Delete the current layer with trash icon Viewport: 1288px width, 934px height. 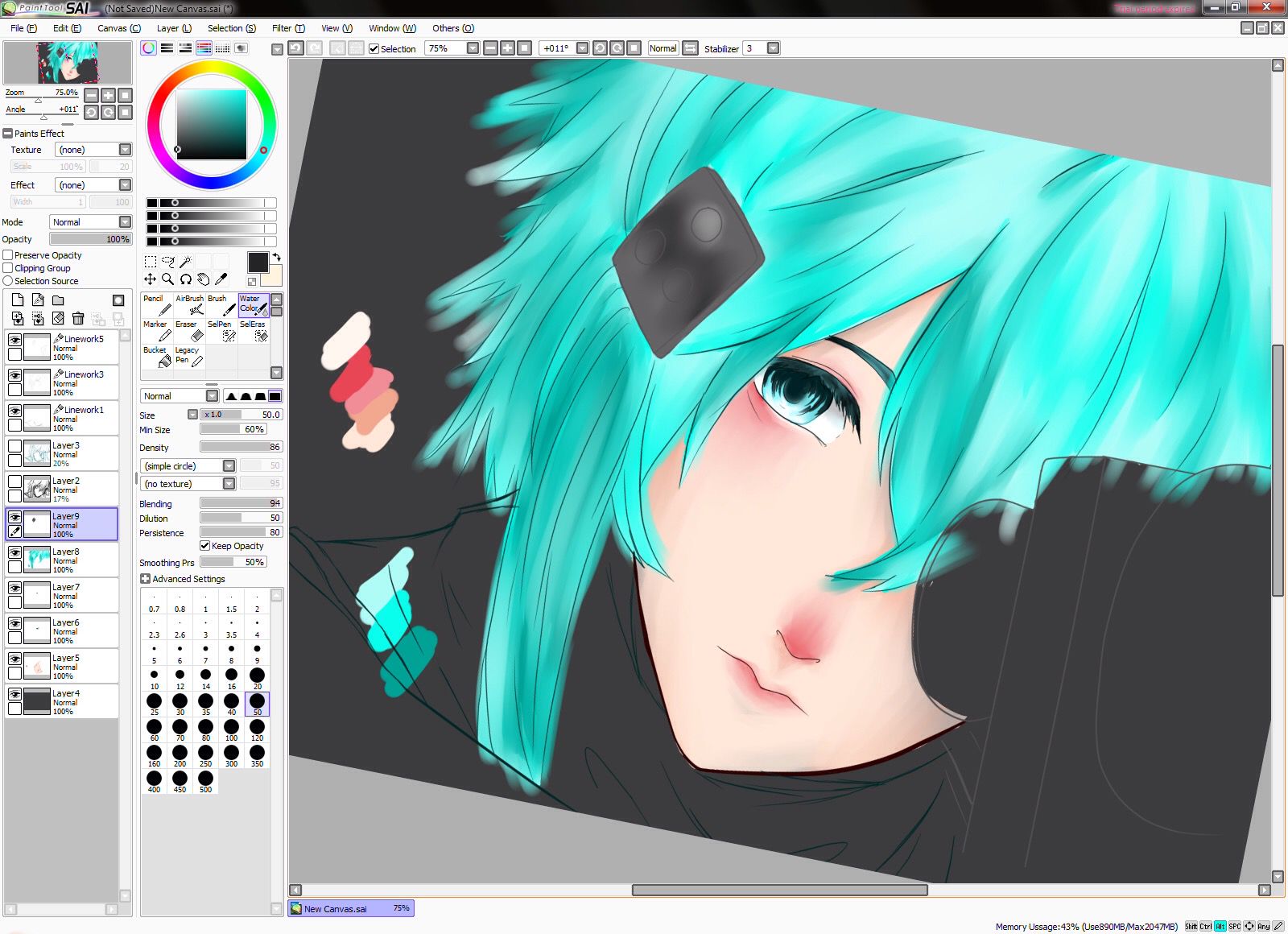click(78, 319)
